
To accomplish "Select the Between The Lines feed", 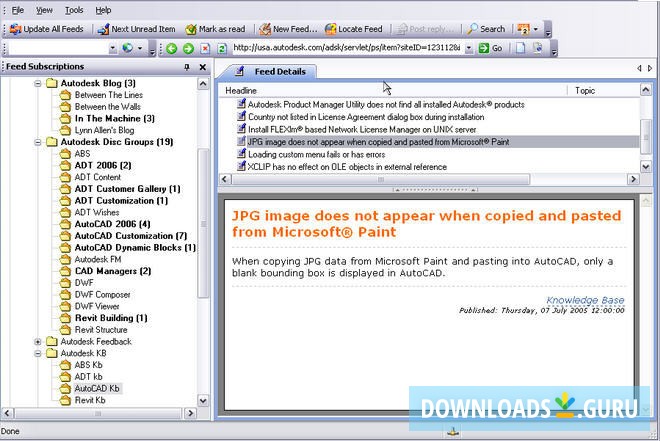I will coord(109,95).
